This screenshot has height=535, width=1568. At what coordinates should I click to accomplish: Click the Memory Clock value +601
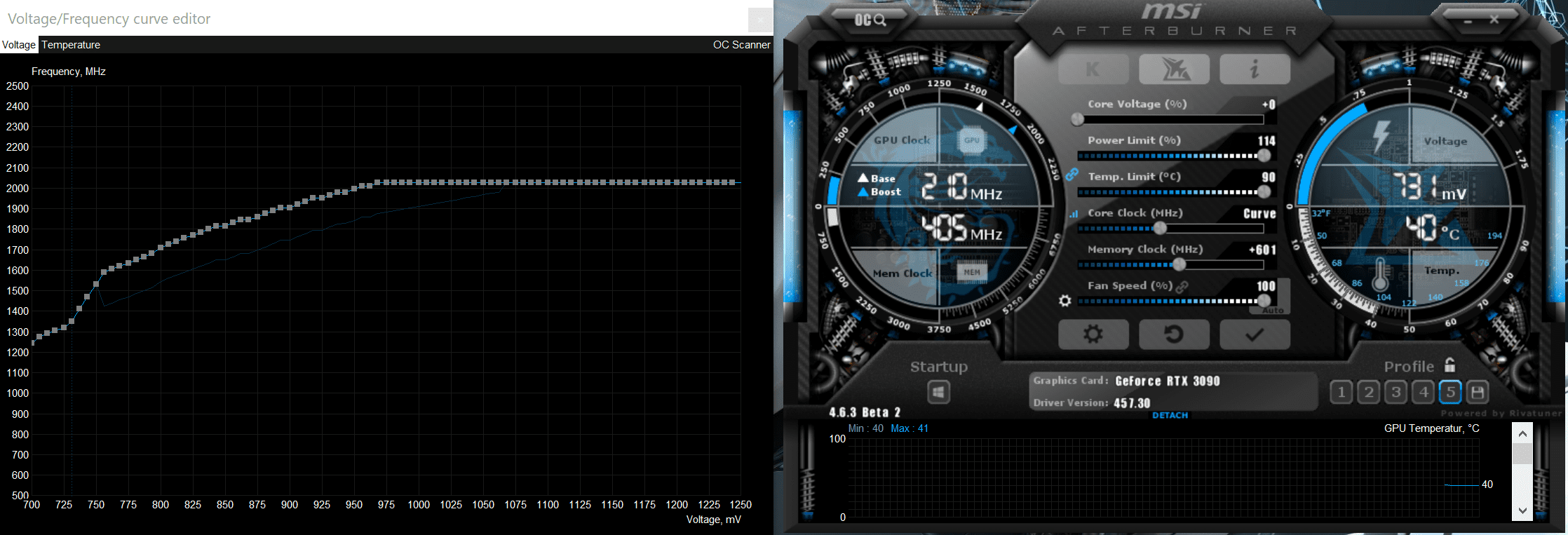tap(1262, 250)
